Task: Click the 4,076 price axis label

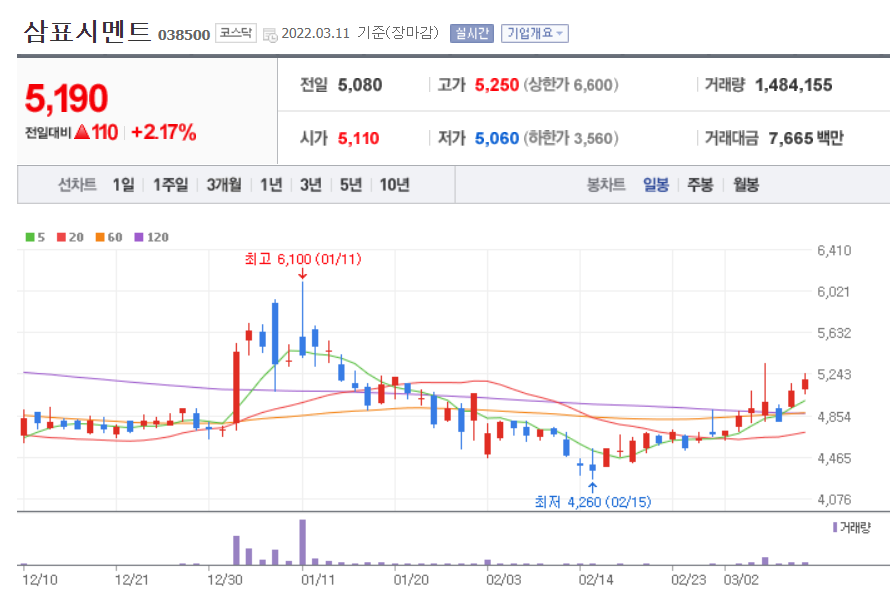Action: [x=834, y=500]
